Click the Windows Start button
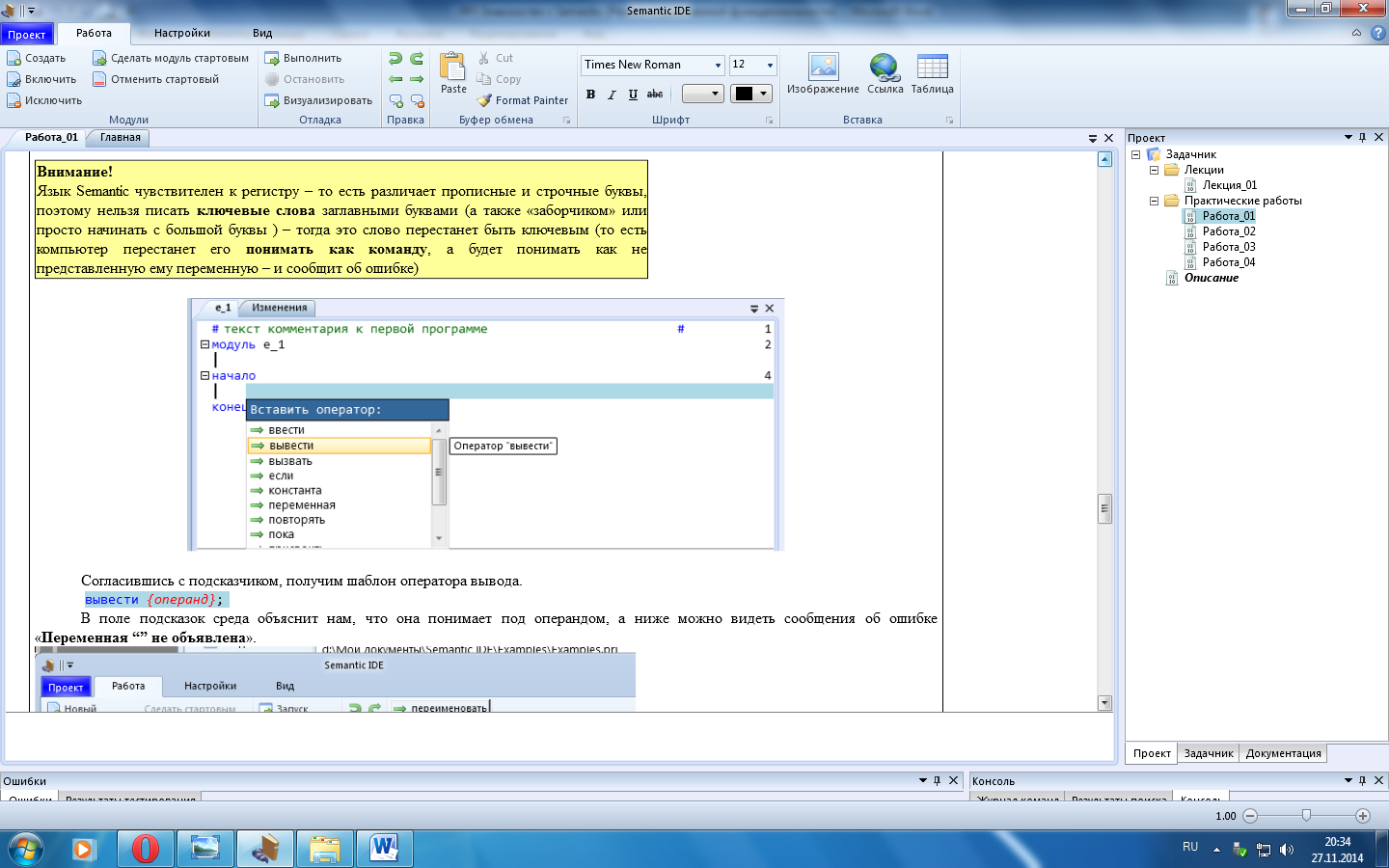The width and height of the screenshot is (1389, 868). click(26, 849)
